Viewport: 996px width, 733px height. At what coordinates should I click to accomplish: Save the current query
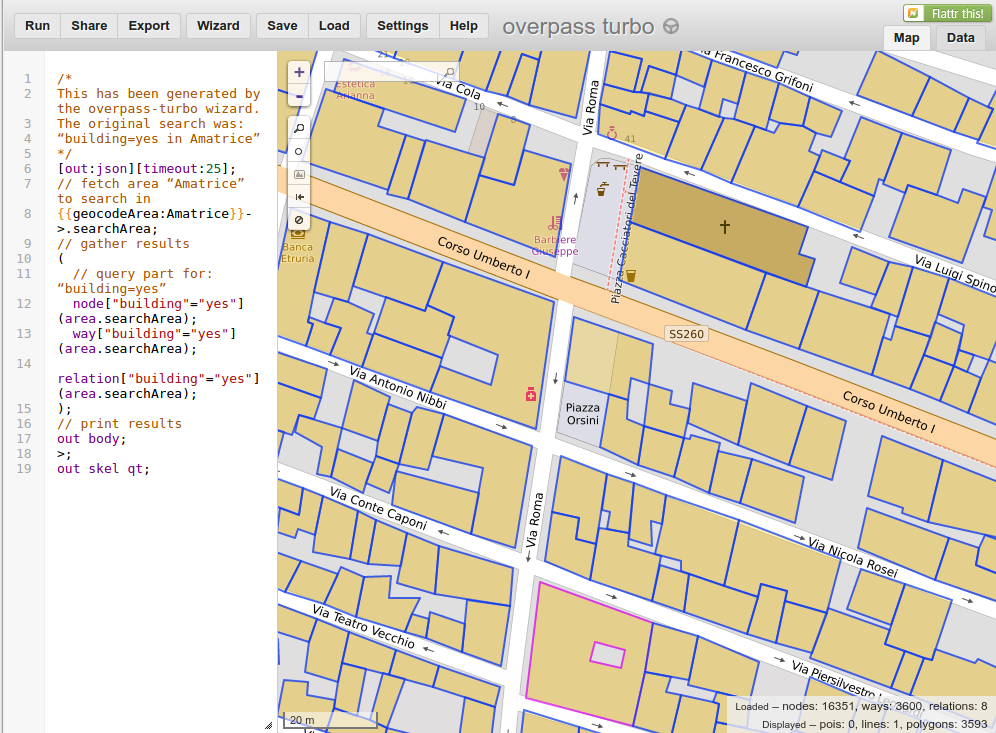point(282,26)
